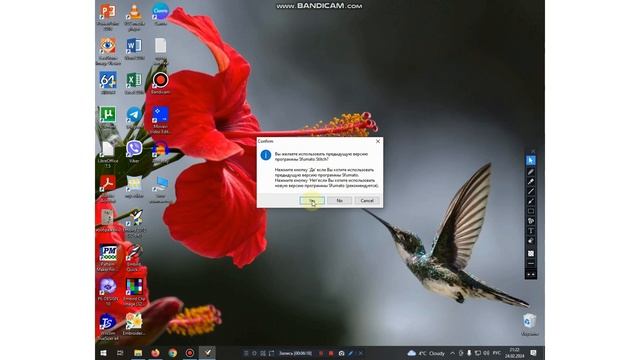Select the rectangle tool in Bandicam drawing toolbar
This screenshot has height=360, width=640.
pyautogui.click(x=531, y=211)
